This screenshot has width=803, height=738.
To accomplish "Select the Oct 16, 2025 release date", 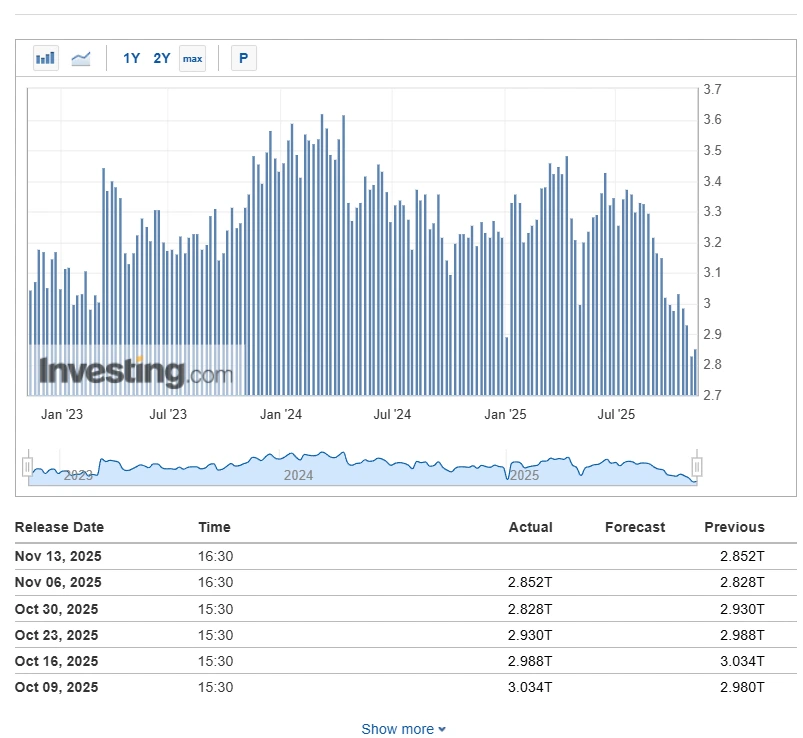I will (56, 661).
